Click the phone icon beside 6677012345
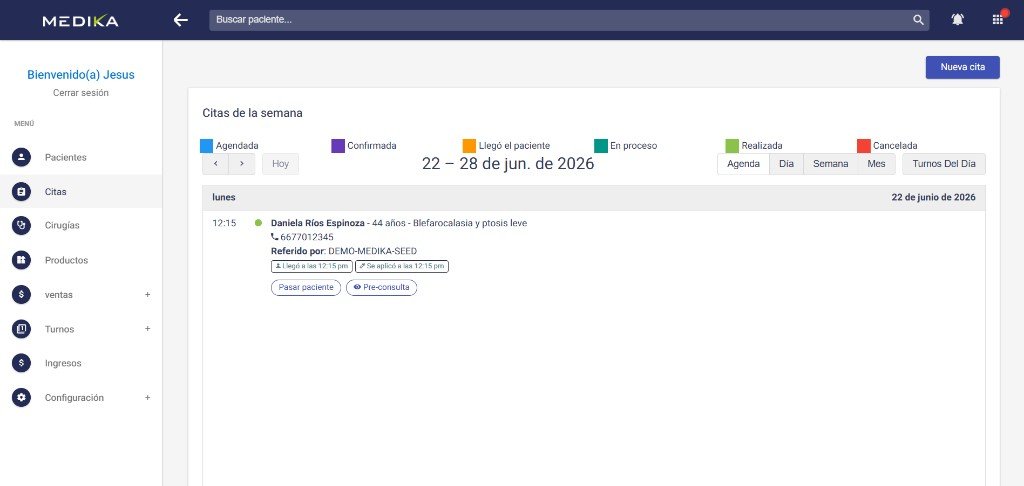The image size is (1024, 486). coord(274,237)
